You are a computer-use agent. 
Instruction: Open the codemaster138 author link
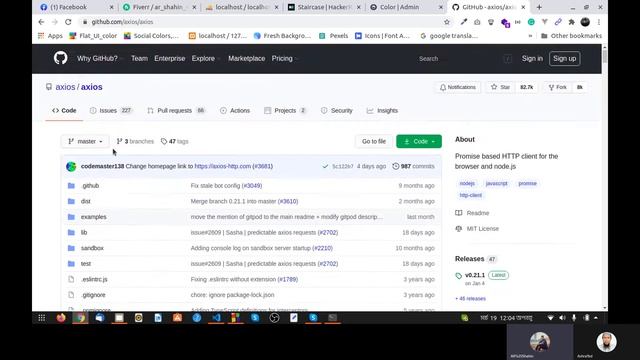coord(102,166)
